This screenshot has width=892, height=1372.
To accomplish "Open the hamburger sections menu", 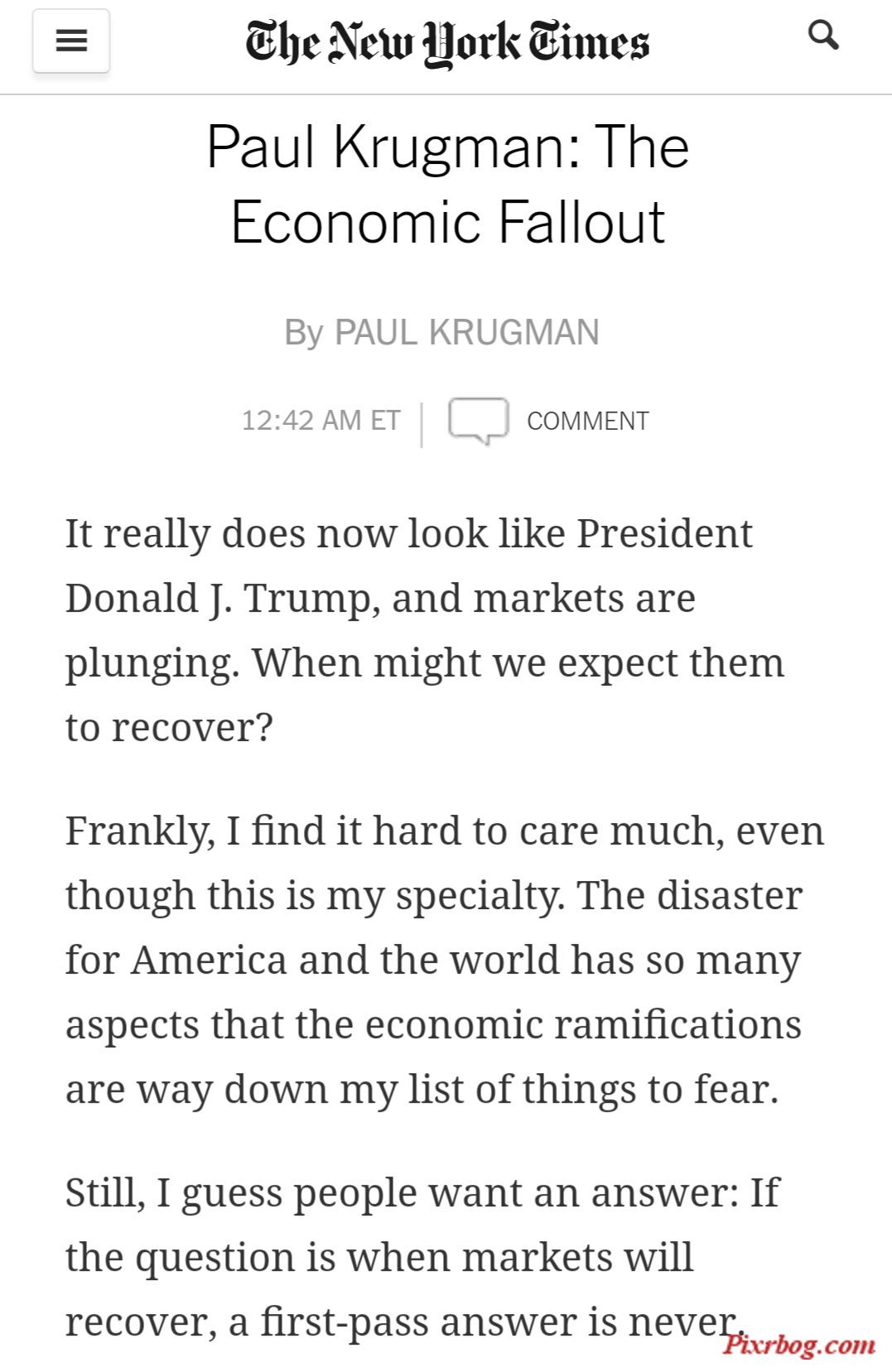I will (x=71, y=41).
